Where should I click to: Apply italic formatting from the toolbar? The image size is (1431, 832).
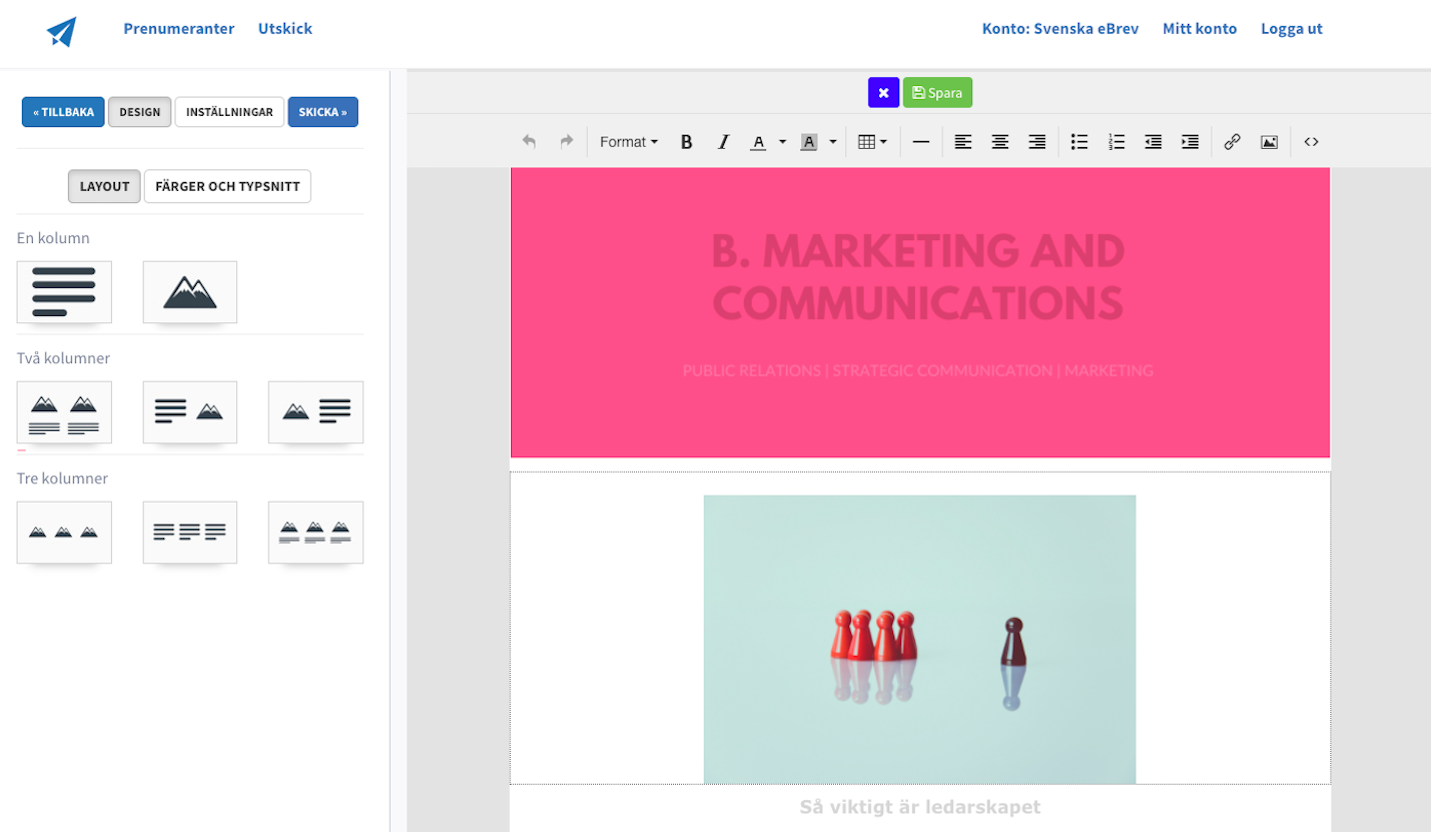coord(723,142)
